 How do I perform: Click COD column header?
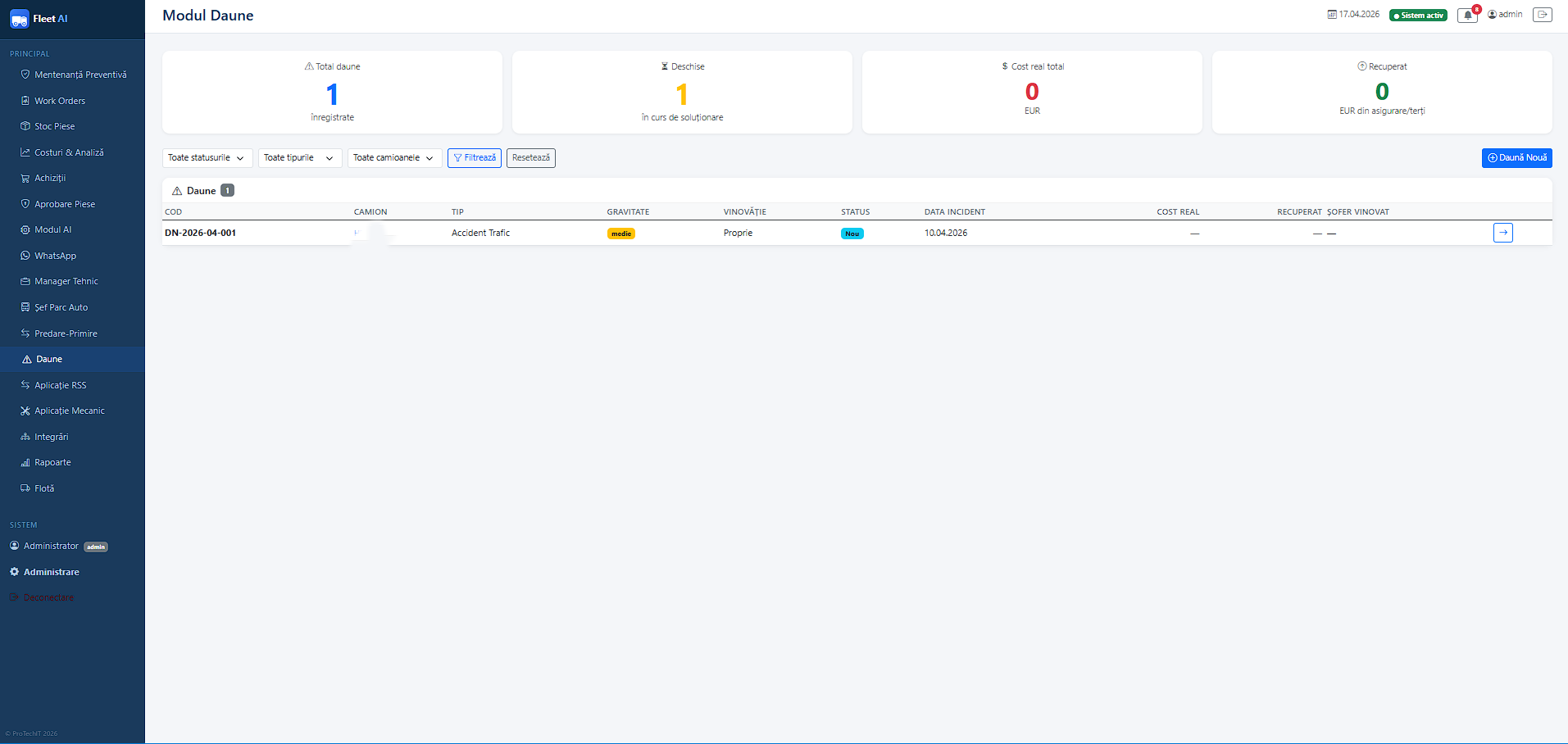(173, 211)
